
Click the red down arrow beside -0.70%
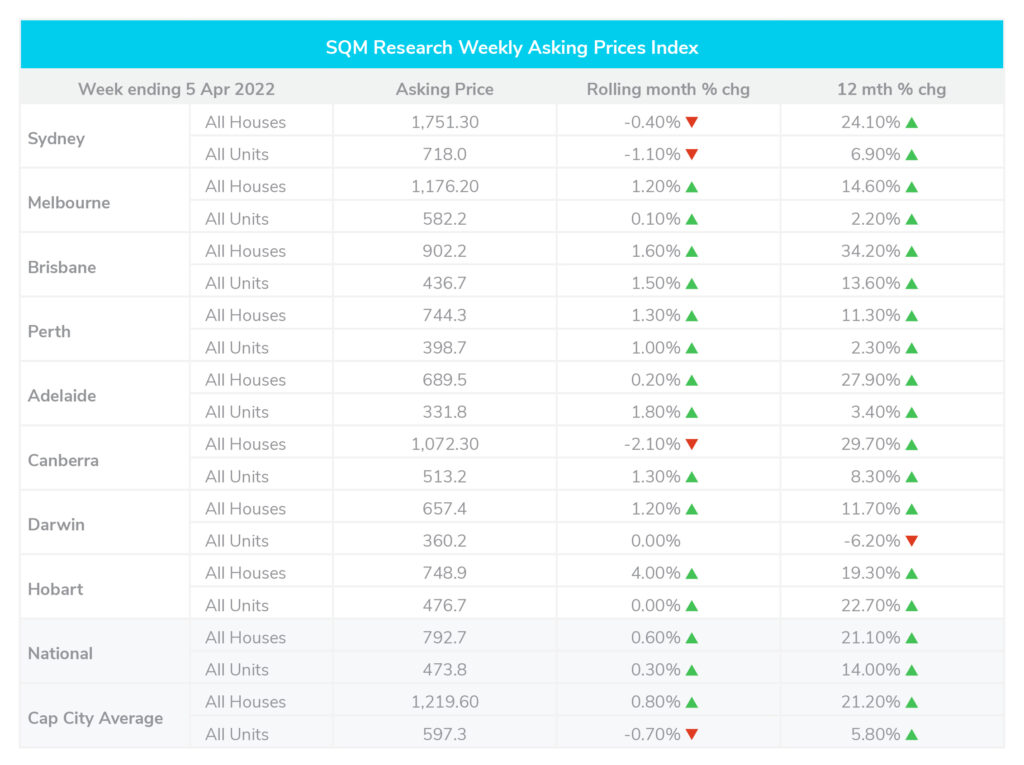point(692,734)
